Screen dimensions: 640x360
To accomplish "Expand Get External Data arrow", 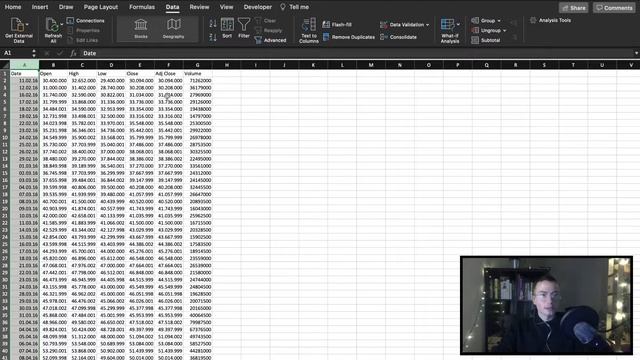I will click(x=27, y=24).
